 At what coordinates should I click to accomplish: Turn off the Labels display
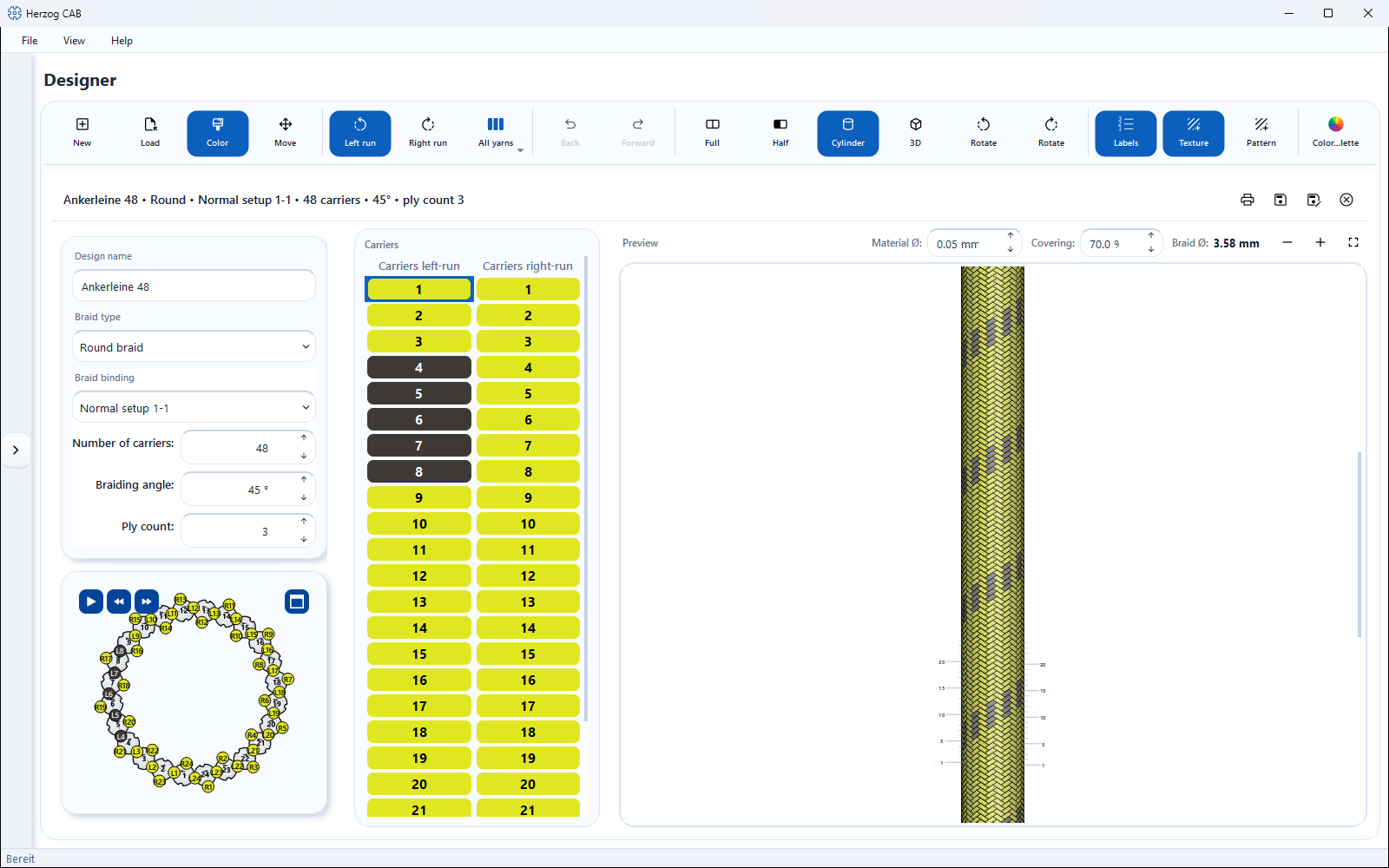(x=1126, y=133)
